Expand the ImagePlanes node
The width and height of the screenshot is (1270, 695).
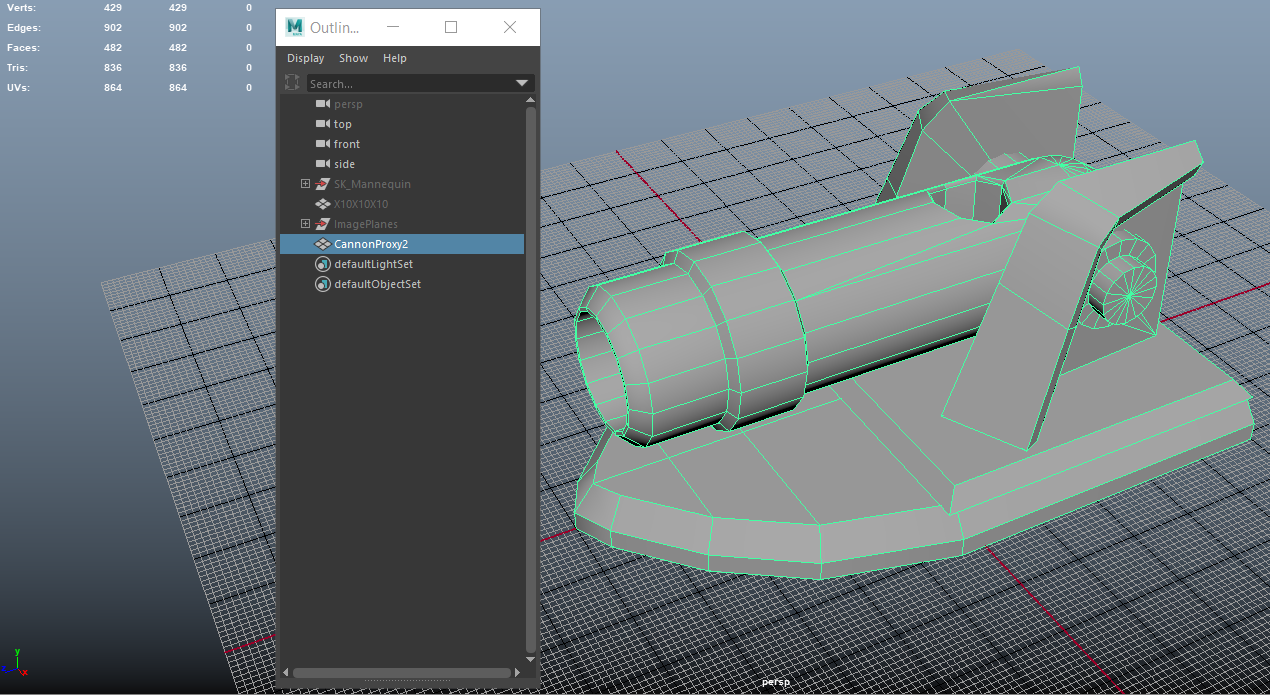305,224
